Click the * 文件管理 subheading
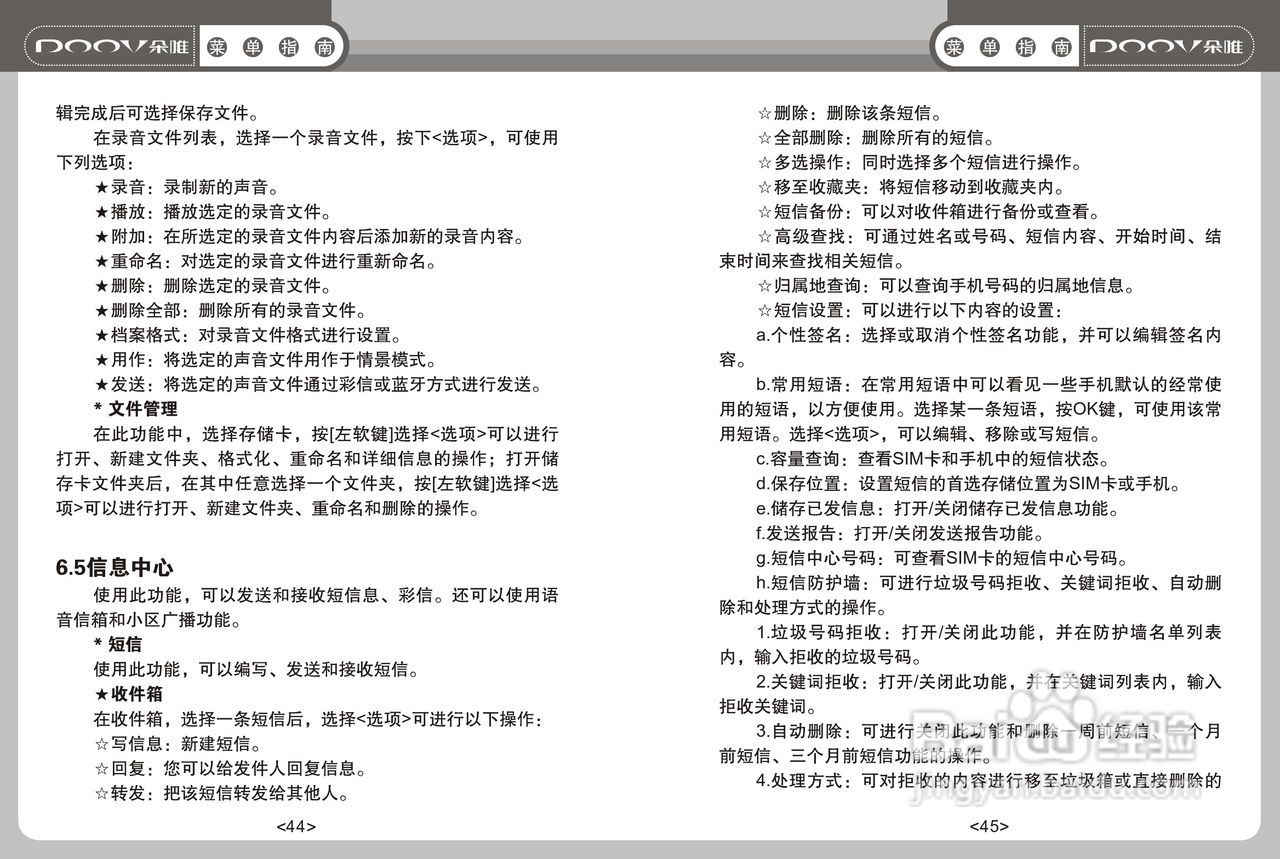This screenshot has width=1280, height=859. [x=136, y=409]
